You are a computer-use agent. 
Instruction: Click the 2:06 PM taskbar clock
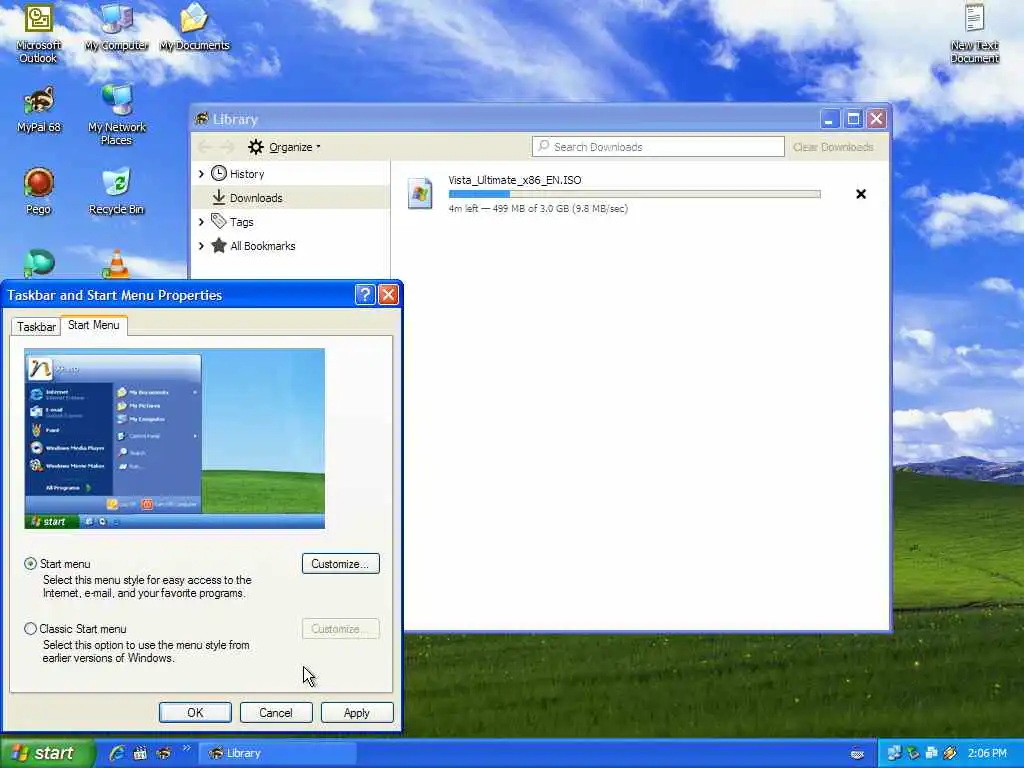click(987, 753)
